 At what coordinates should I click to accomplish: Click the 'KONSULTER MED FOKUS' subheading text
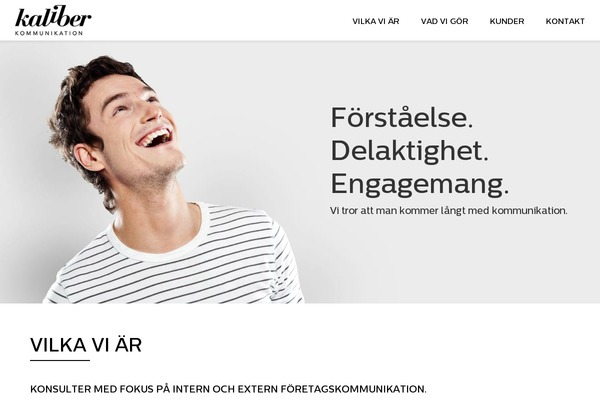pos(228,389)
